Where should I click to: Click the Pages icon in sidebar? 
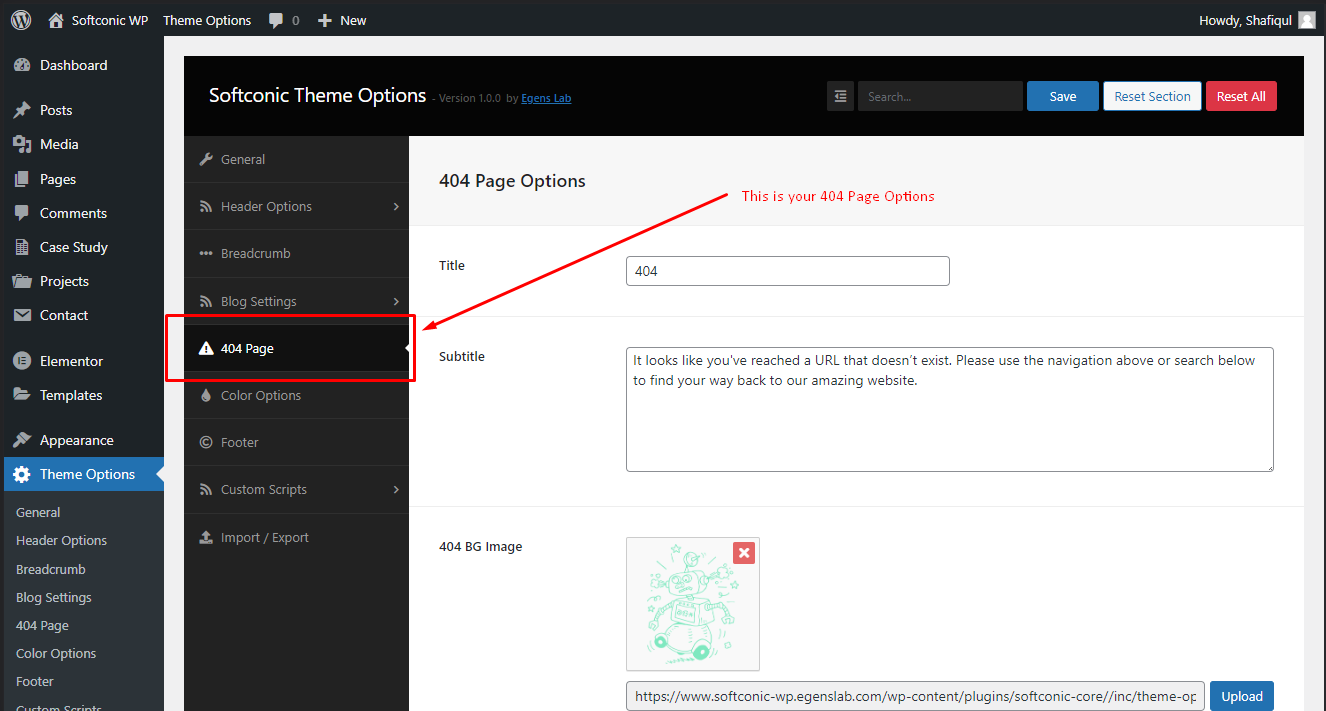[x=22, y=179]
